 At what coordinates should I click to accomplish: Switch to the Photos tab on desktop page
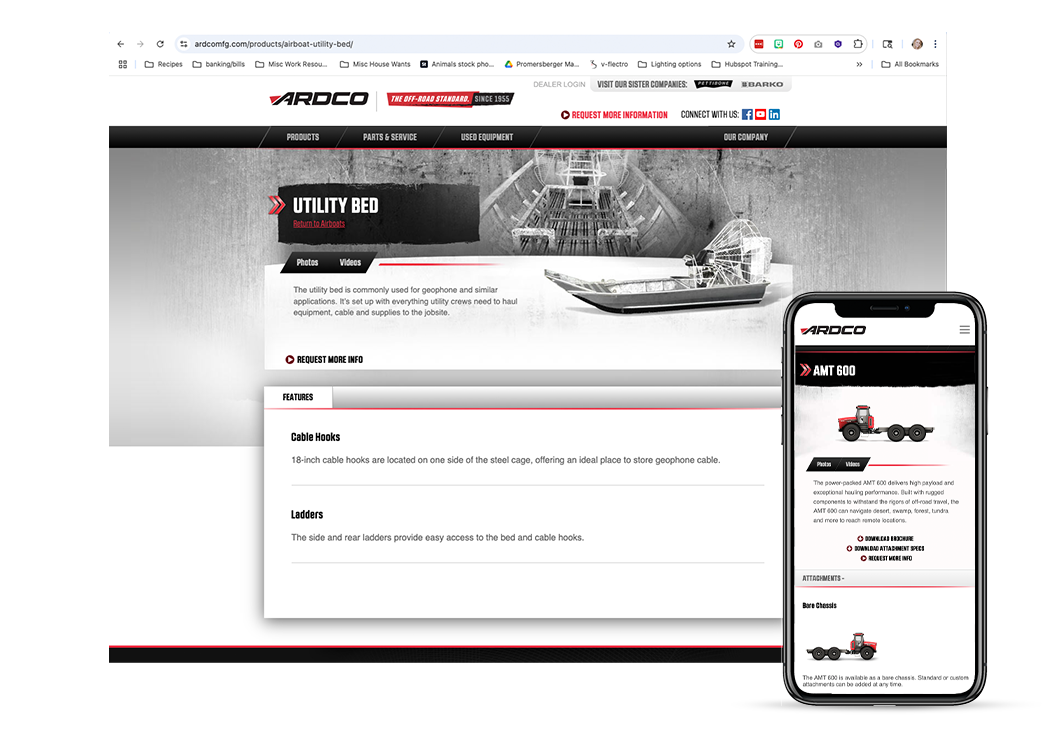pyautogui.click(x=307, y=263)
